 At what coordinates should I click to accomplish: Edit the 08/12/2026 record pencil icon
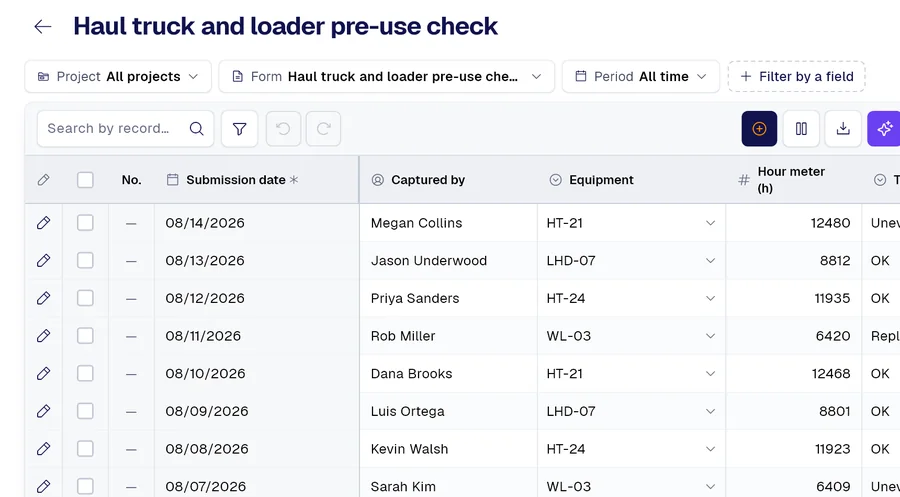coord(44,298)
